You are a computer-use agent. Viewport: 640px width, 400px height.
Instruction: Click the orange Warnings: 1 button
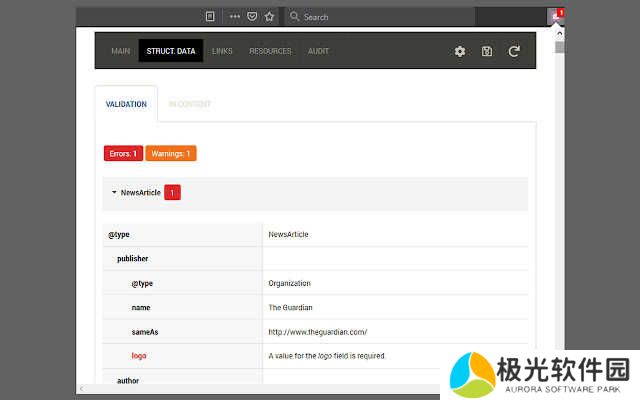point(171,154)
